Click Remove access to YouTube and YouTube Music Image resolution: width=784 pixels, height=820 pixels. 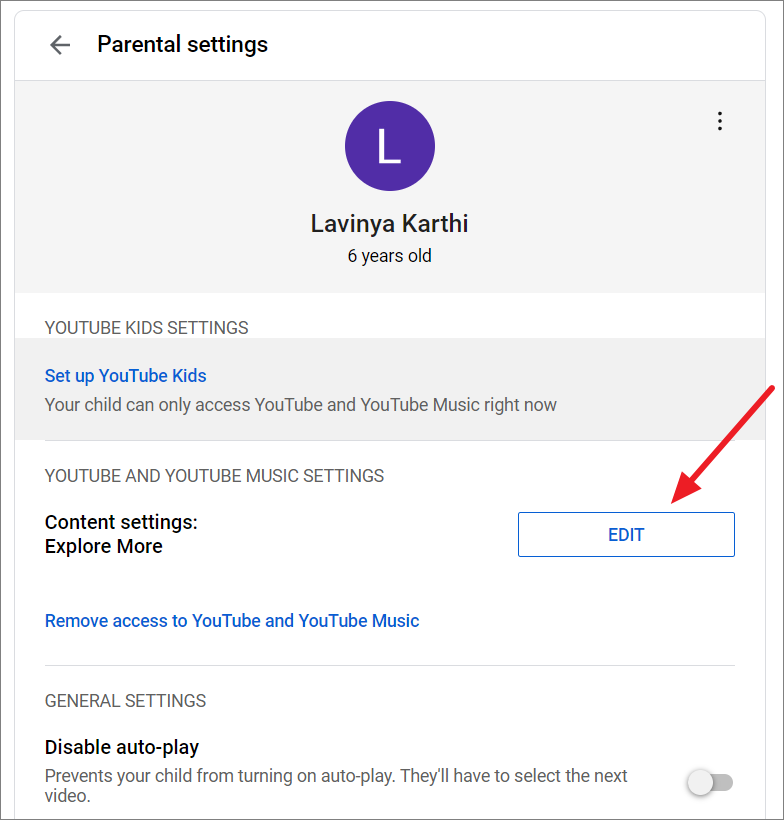pos(232,620)
